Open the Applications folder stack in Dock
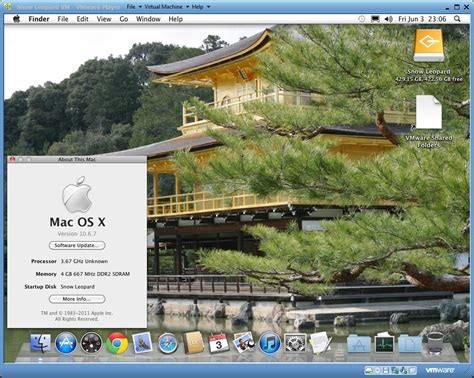The width and height of the screenshot is (474, 378). [x=359, y=344]
